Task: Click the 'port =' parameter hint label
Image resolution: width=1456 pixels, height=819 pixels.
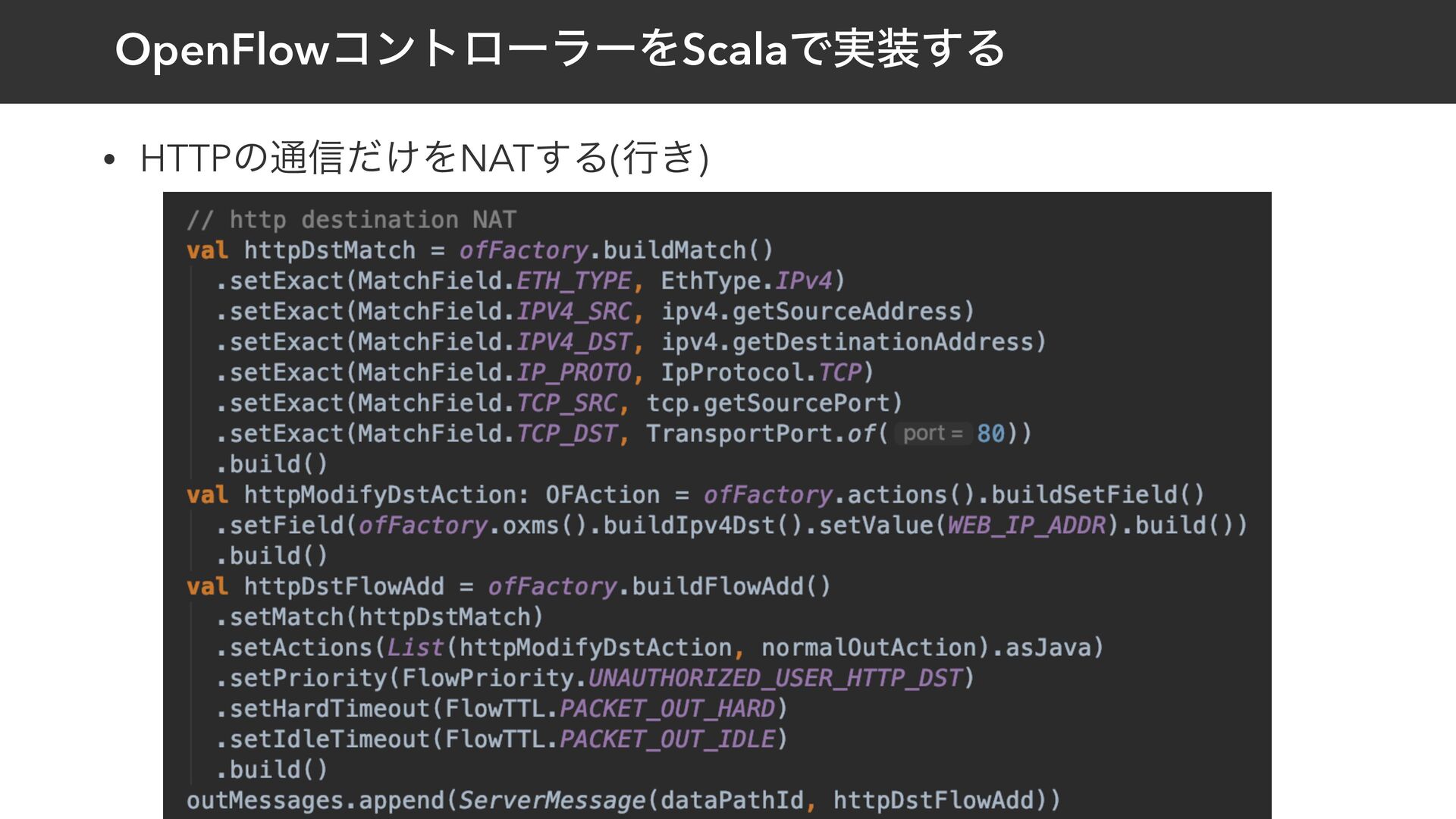Action: (x=933, y=434)
